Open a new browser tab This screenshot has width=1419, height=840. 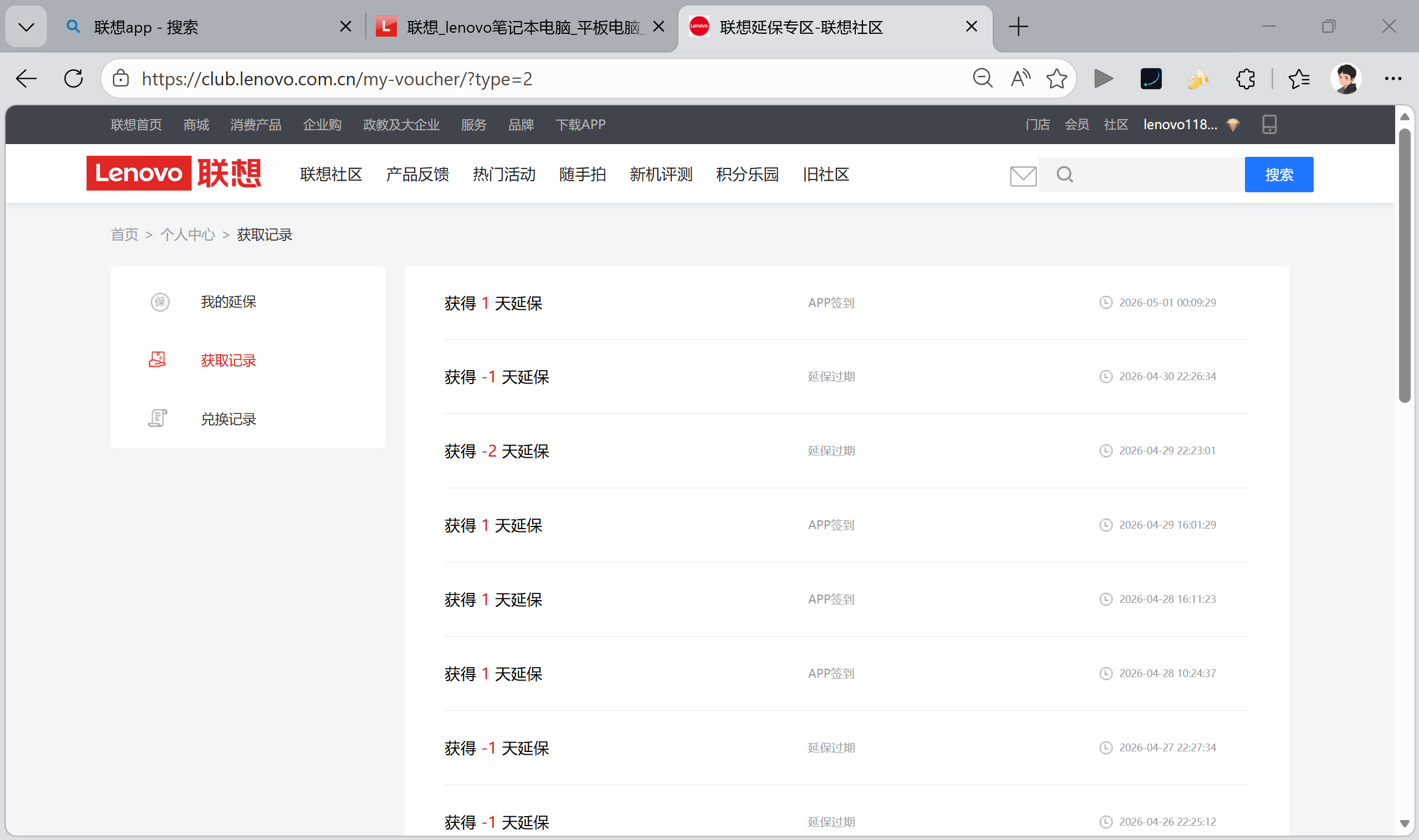click(1018, 26)
